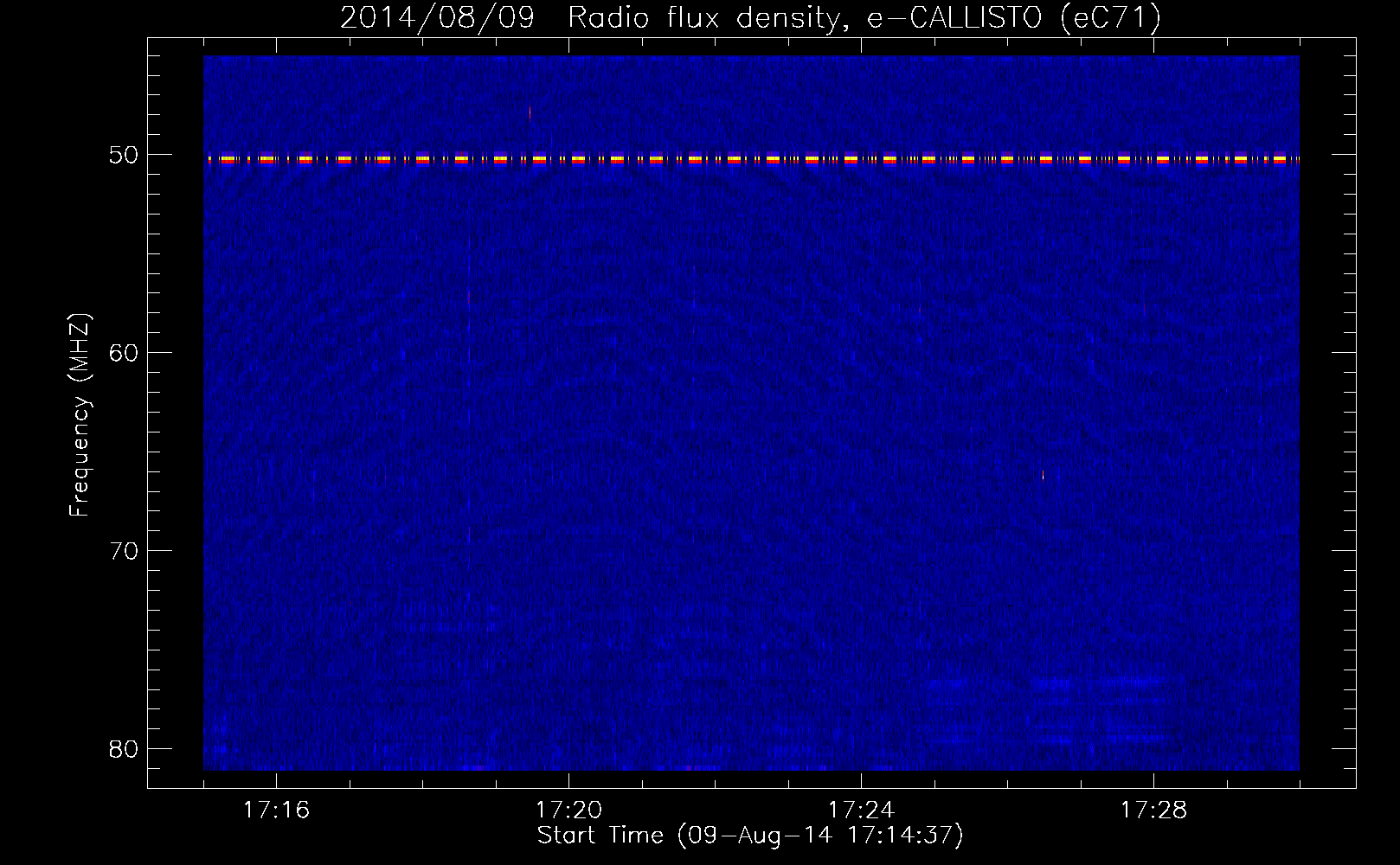Click the 17:24 time tick label
Screen dimensions: 1400x865
[861, 810]
